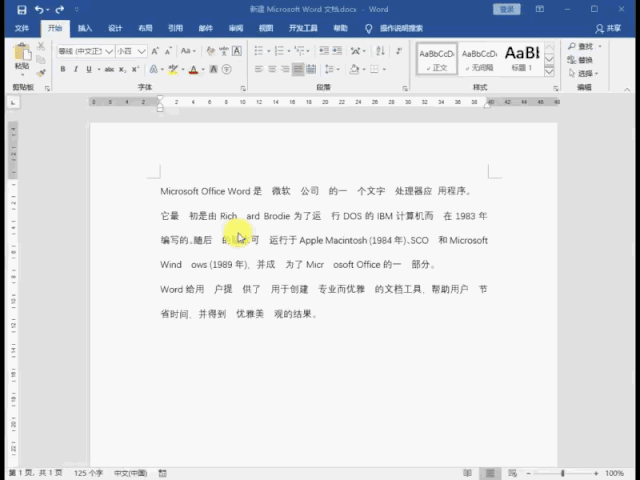Decrease font size with the shrink-font icon
Screen dimensions: 640x480
pos(168,51)
